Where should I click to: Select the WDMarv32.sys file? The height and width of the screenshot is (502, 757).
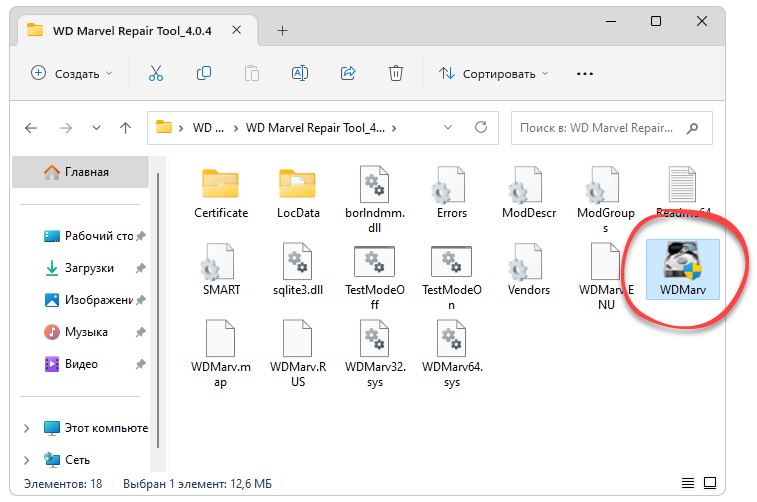(x=375, y=354)
